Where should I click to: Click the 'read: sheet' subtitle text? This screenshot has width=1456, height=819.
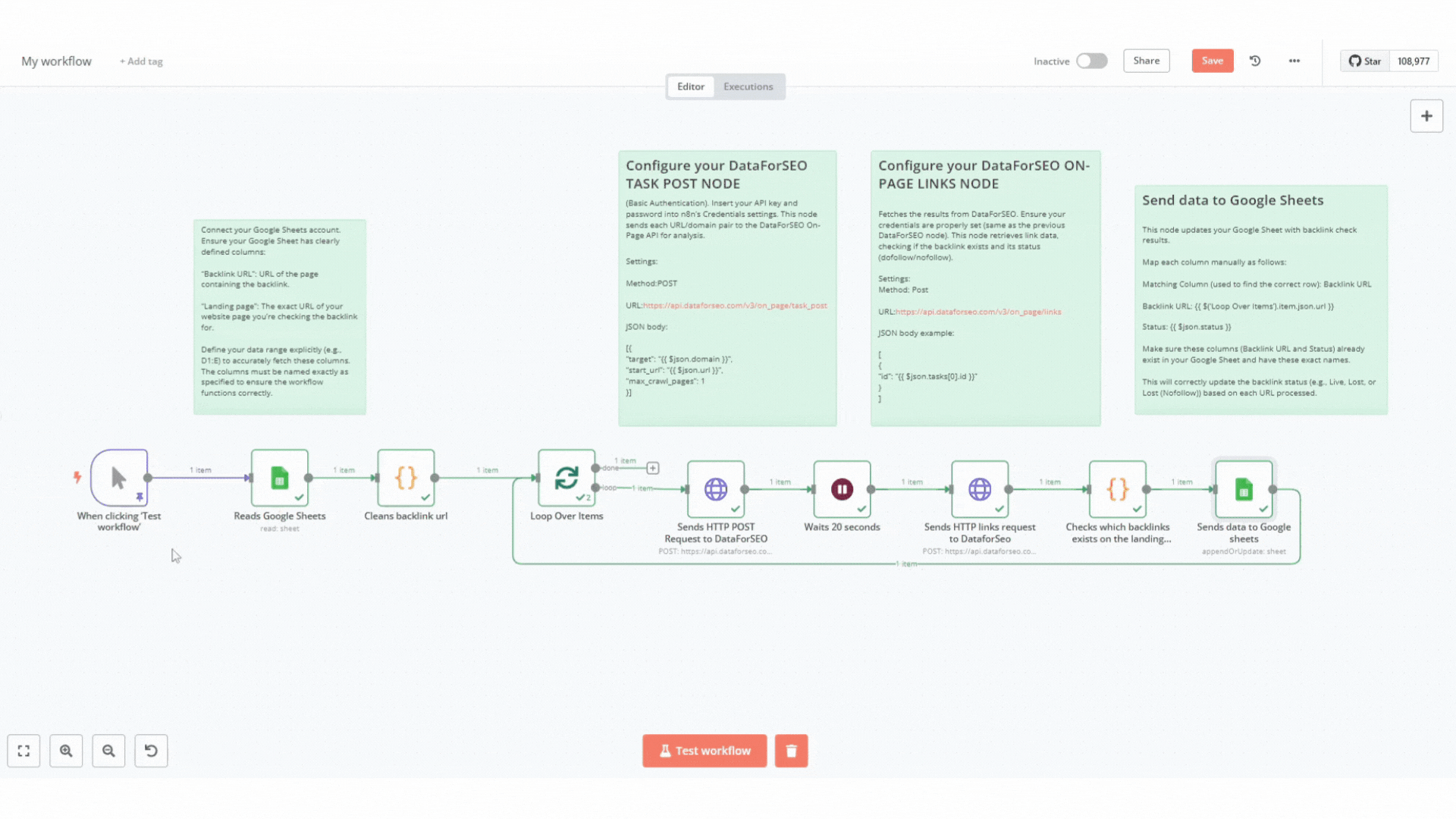(x=280, y=529)
